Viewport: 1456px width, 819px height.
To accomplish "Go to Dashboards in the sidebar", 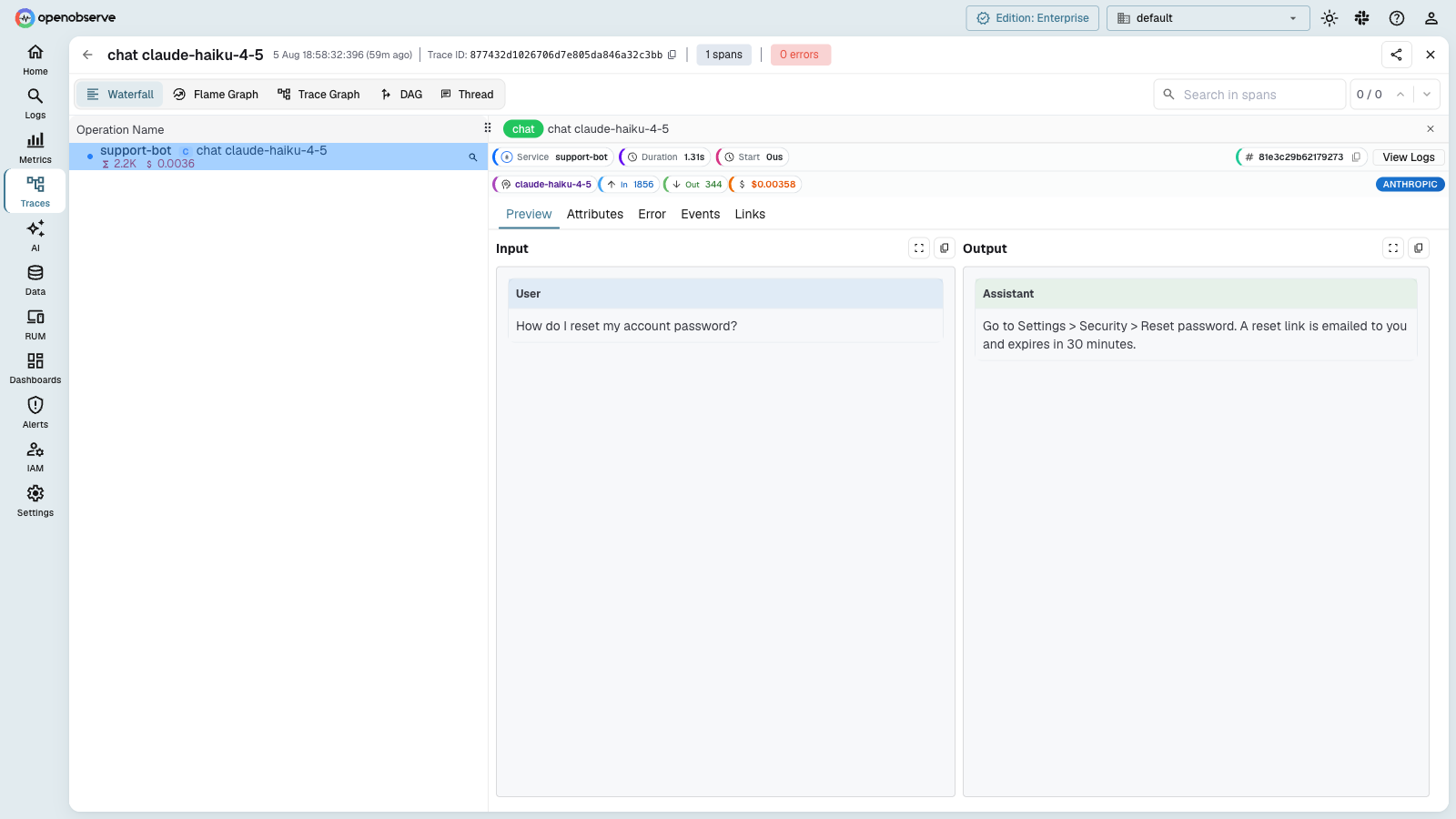I will pos(35,369).
